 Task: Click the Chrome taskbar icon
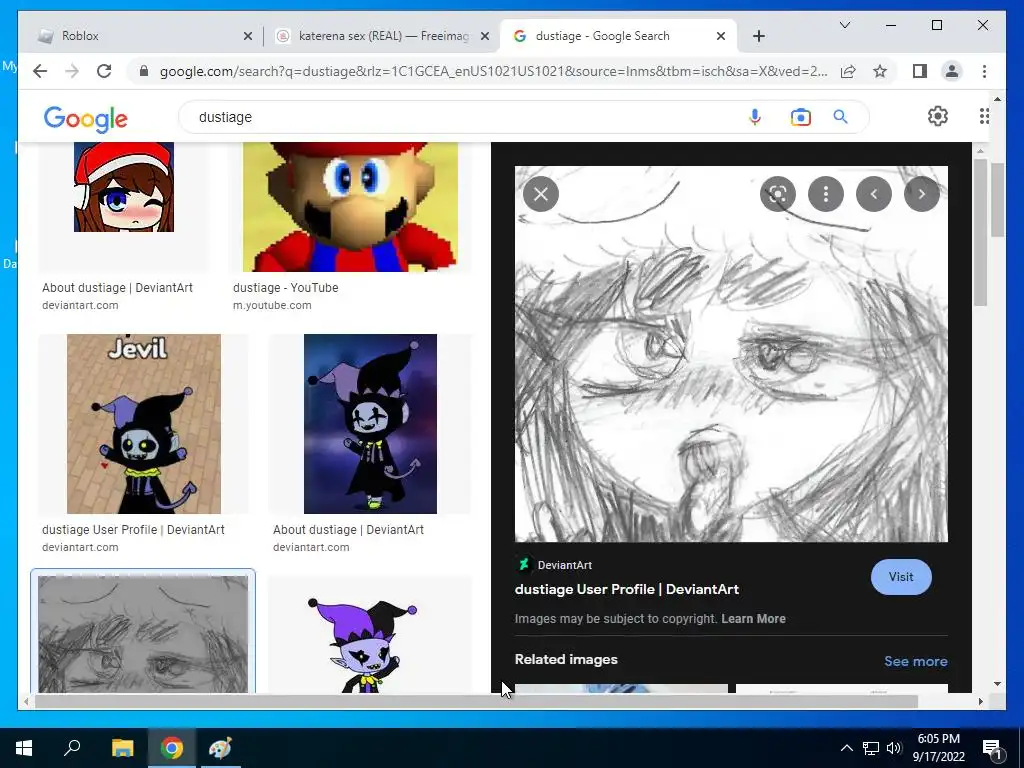[x=172, y=748]
